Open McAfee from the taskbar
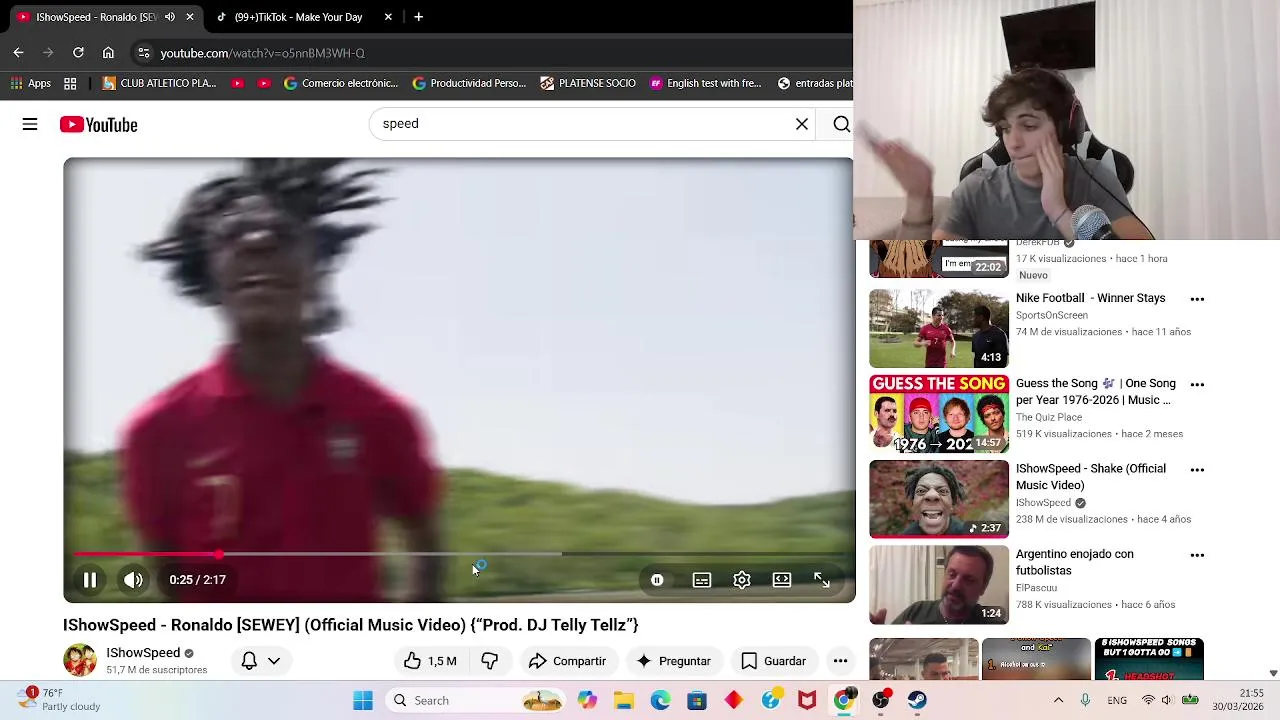This screenshot has width=1280, height=720. click(807, 701)
